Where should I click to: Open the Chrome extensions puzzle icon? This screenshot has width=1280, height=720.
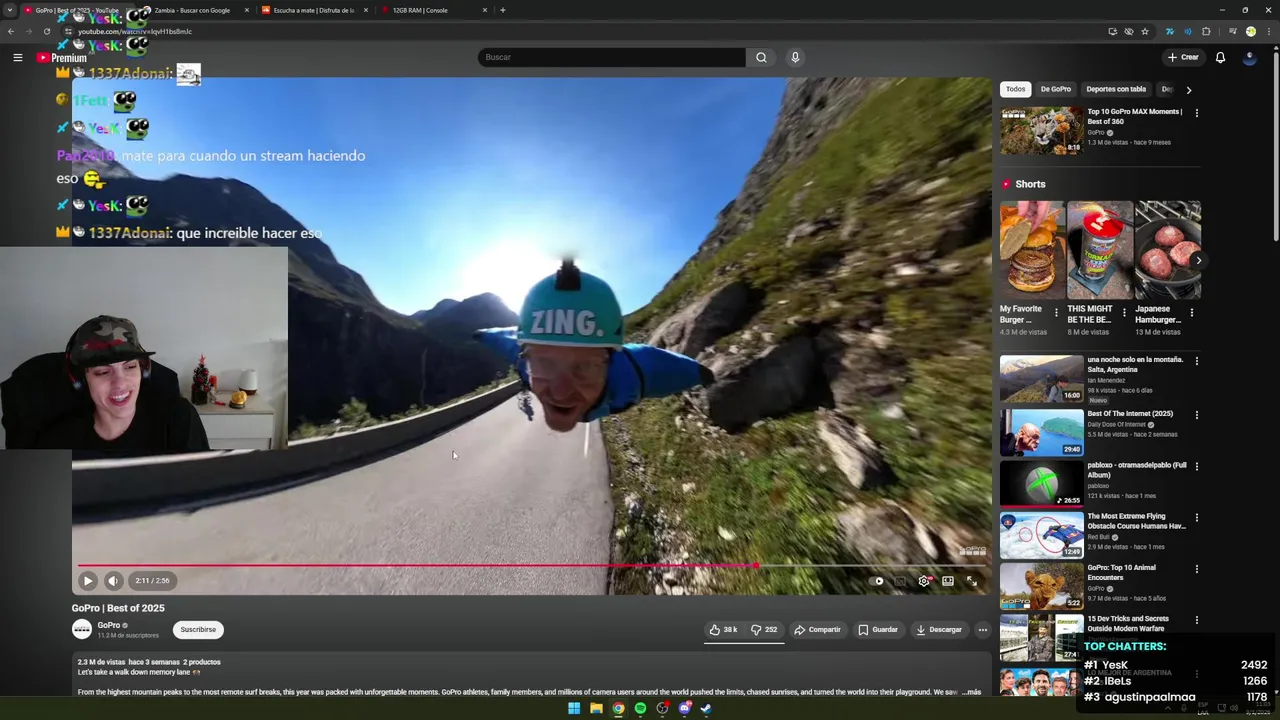click(1206, 31)
